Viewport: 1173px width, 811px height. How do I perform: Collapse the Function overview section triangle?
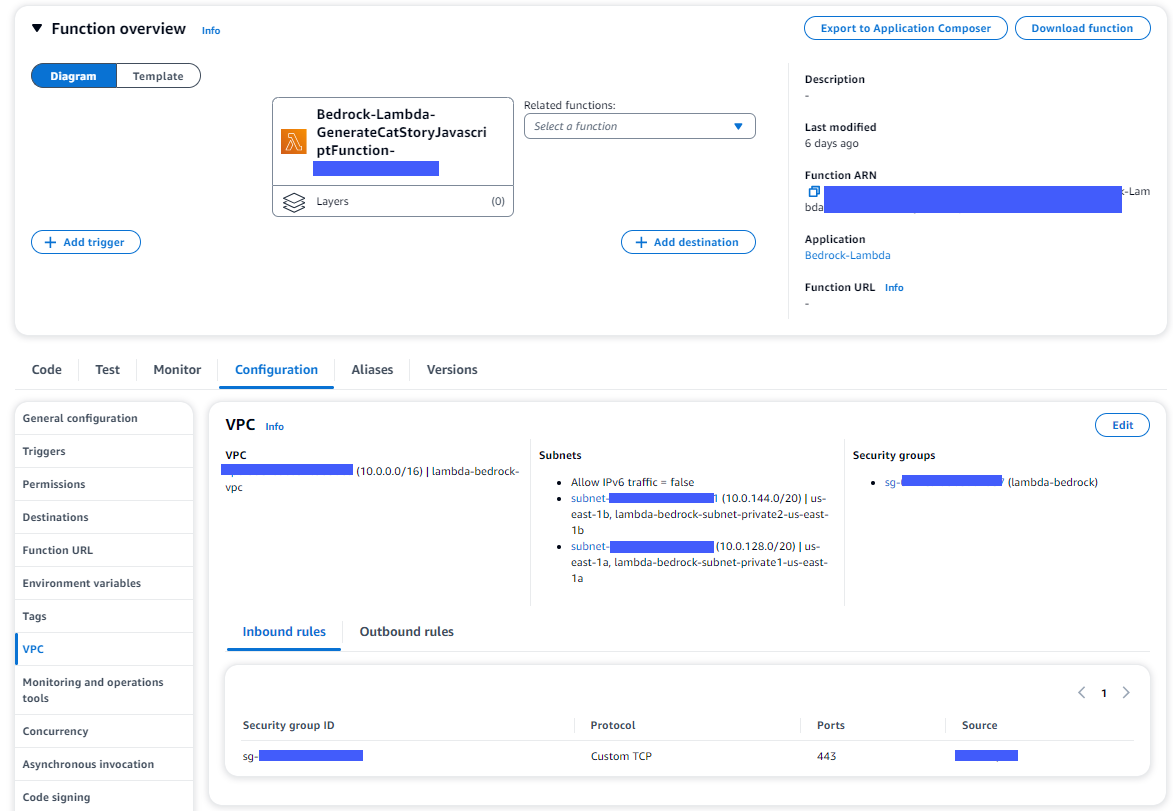[37, 28]
